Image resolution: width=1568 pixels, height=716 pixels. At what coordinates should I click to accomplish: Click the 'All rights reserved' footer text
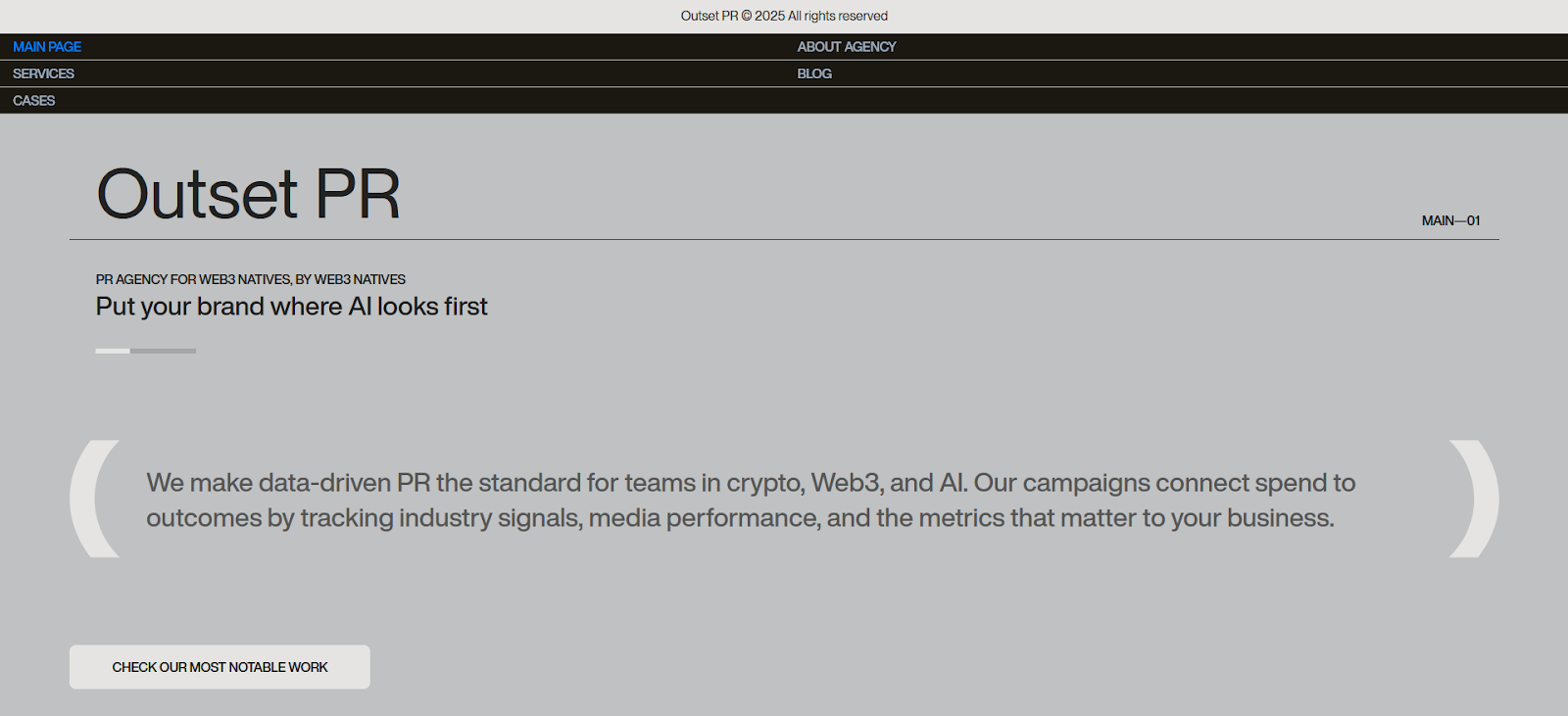click(838, 16)
